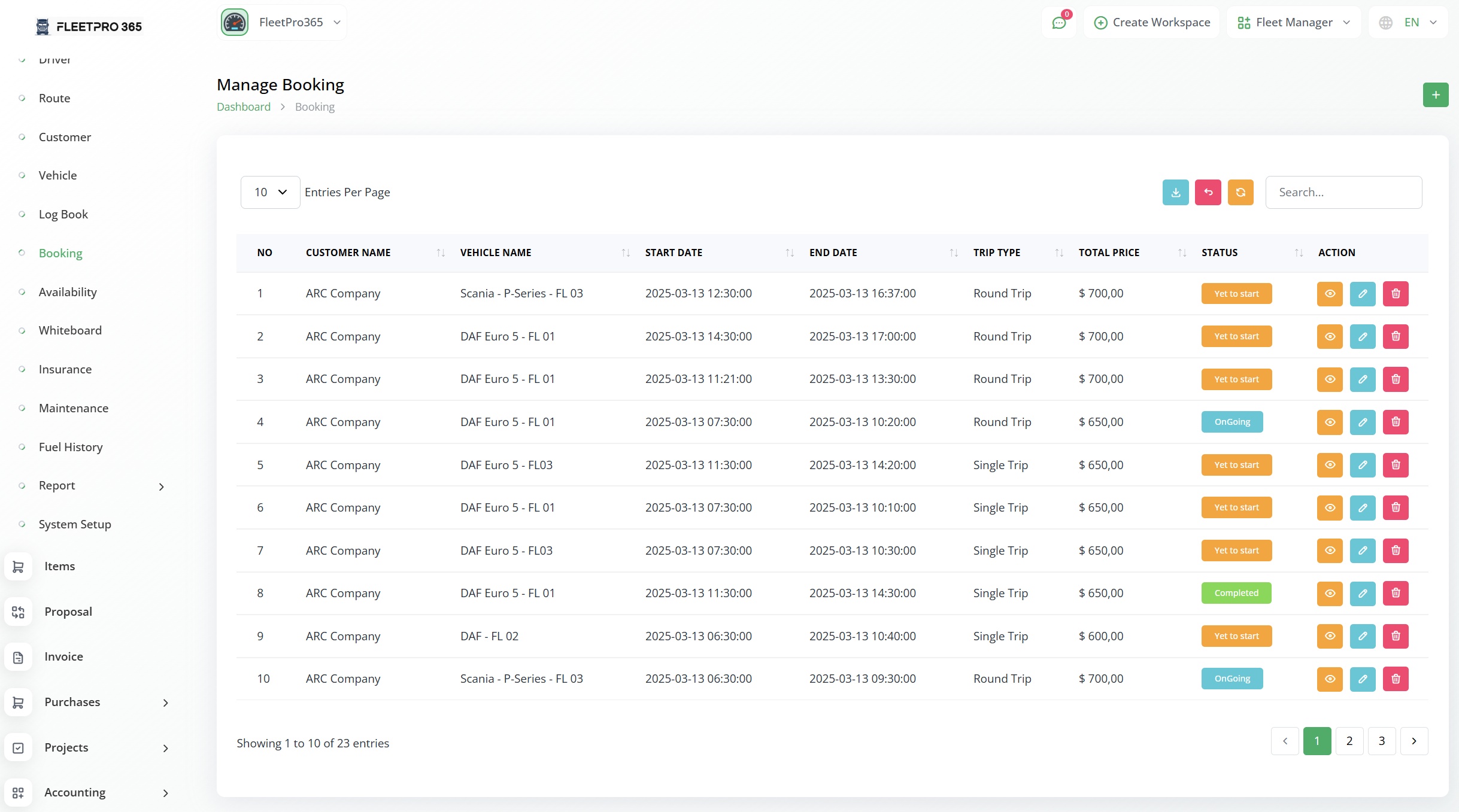Open Vehicle in the sidebar
Screen dimensions: 1459x812
click(x=57, y=175)
